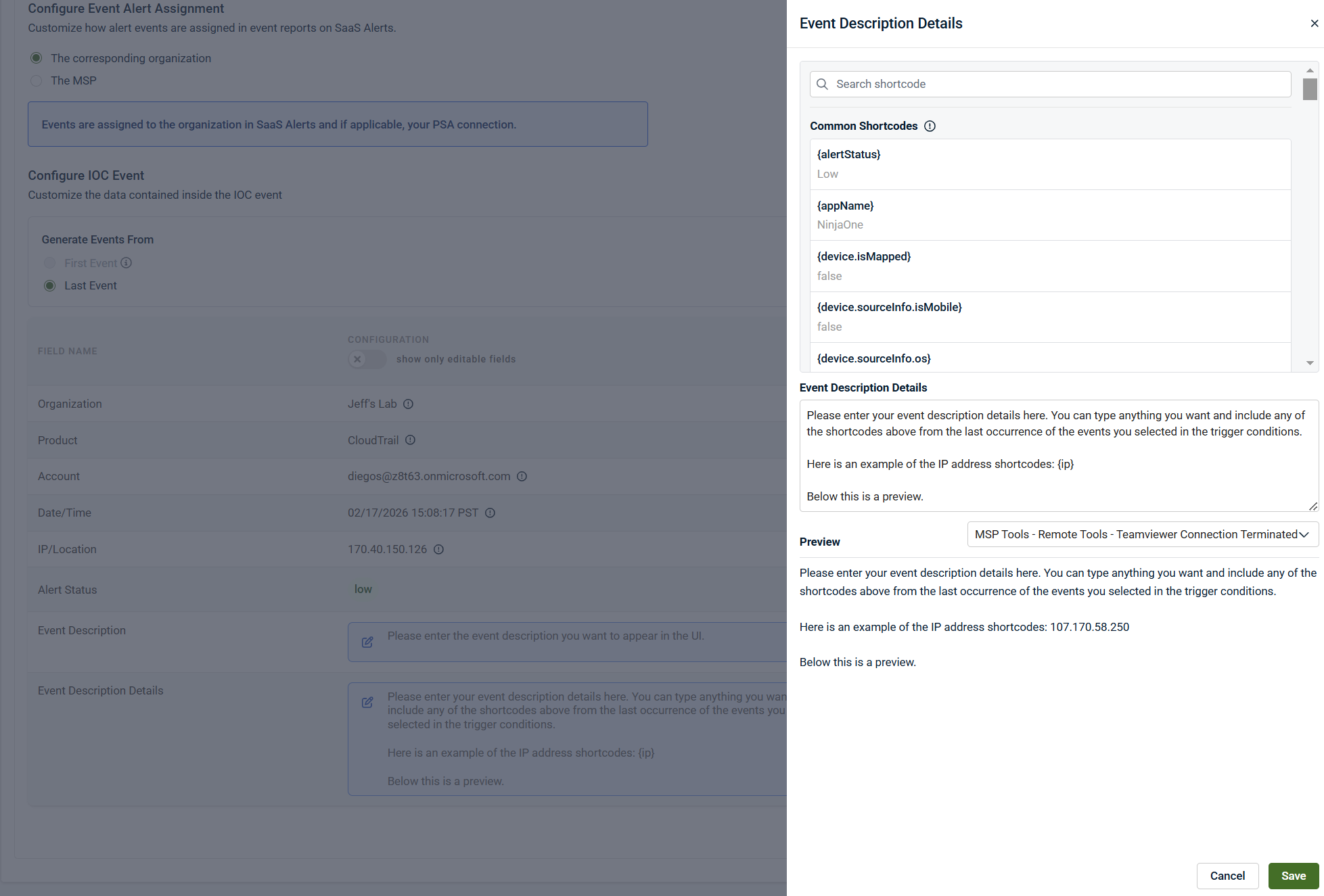Click the Save button
Image resolution: width=1324 pixels, height=896 pixels.
1293,876
